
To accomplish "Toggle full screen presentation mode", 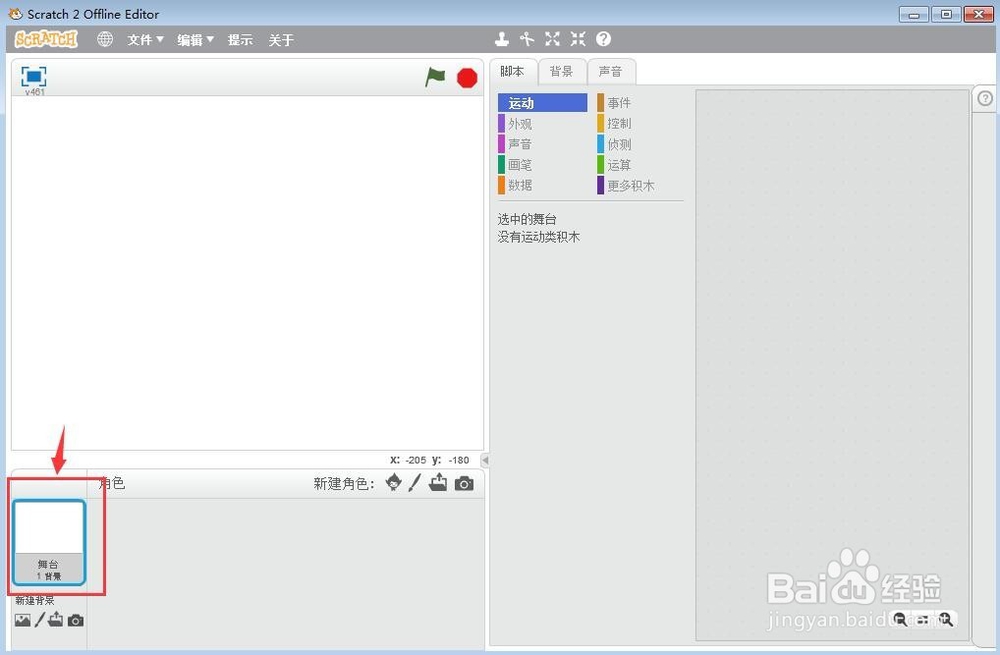I will coord(34,77).
